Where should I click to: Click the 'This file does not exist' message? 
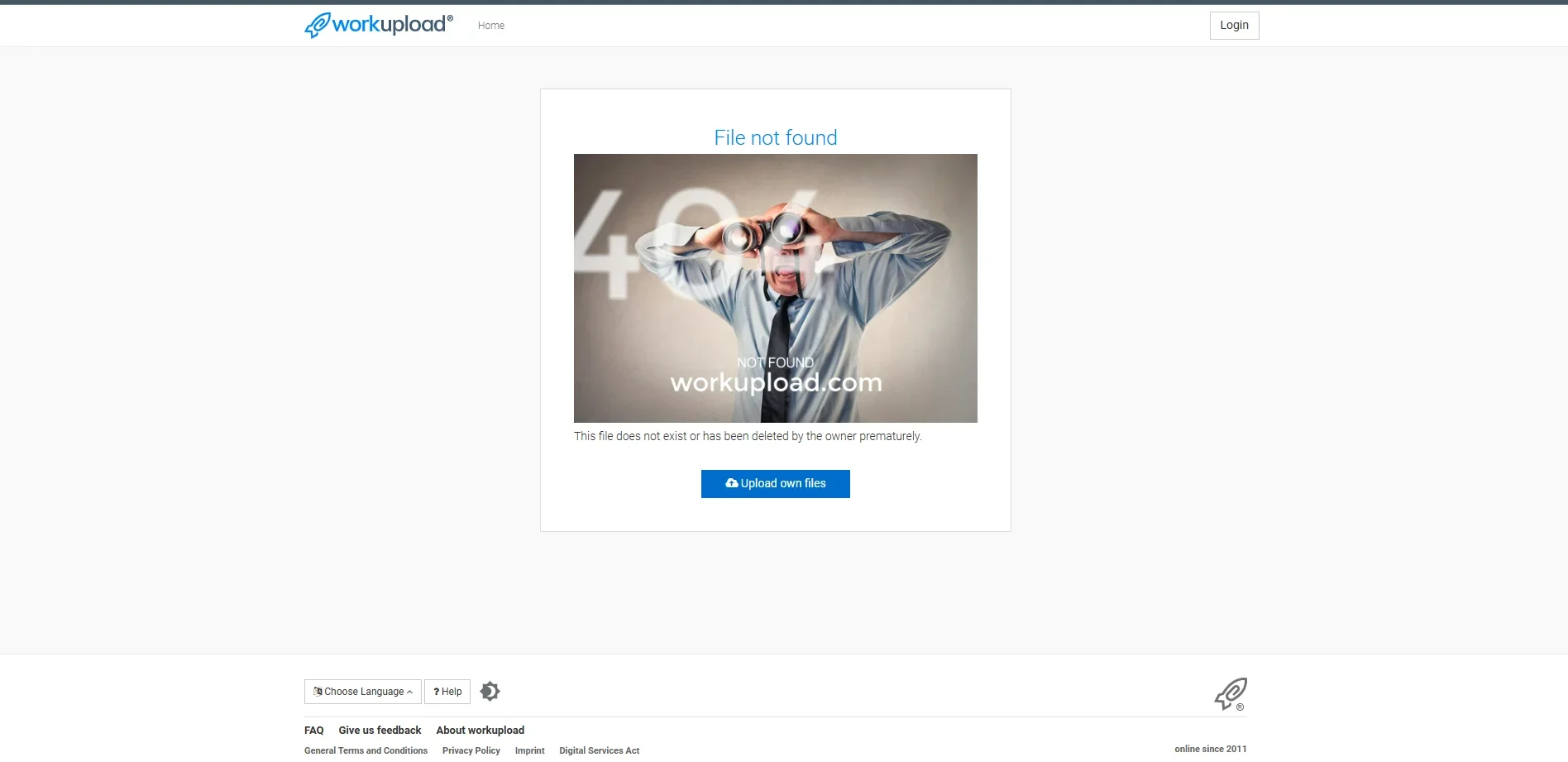[x=748, y=436]
